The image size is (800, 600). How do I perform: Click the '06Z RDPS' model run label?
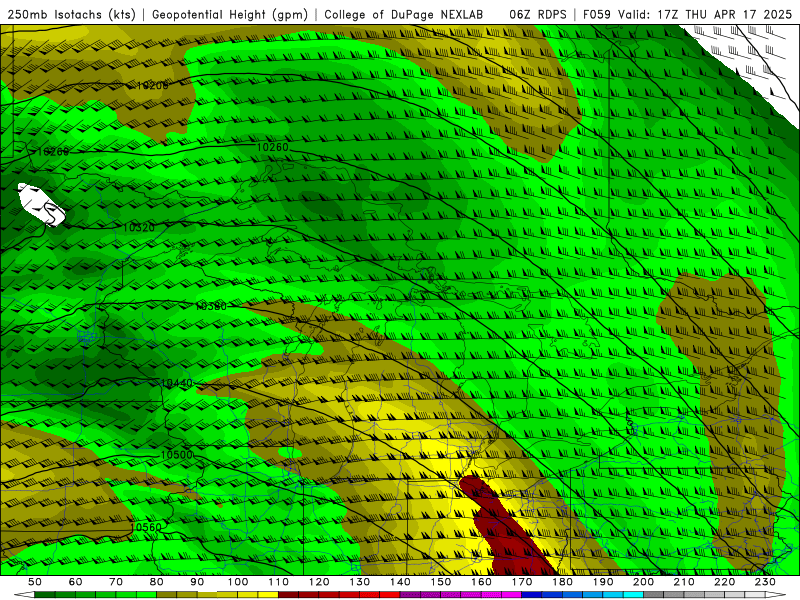pos(538,15)
